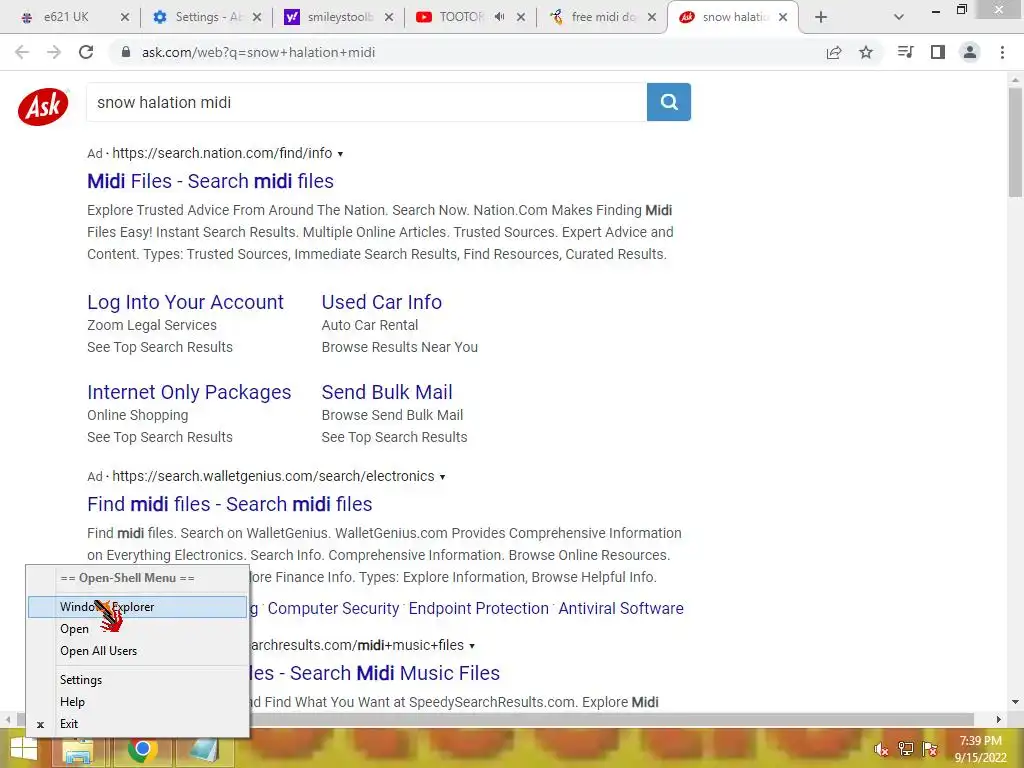This screenshot has height=768, width=1024.
Task: Click the lock icon in address bar
Action: coord(126,52)
